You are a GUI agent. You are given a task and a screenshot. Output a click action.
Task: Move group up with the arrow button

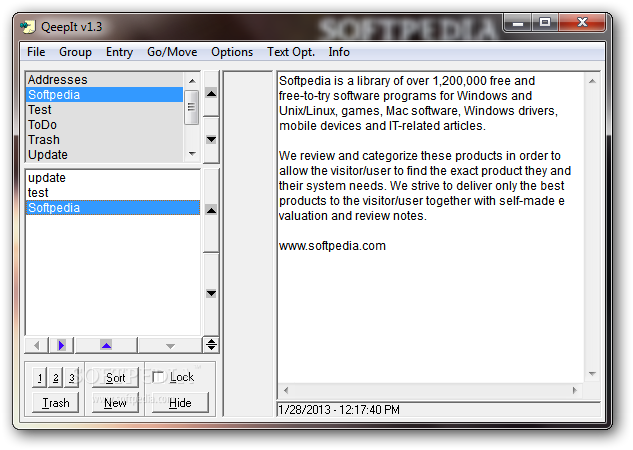coord(211,94)
